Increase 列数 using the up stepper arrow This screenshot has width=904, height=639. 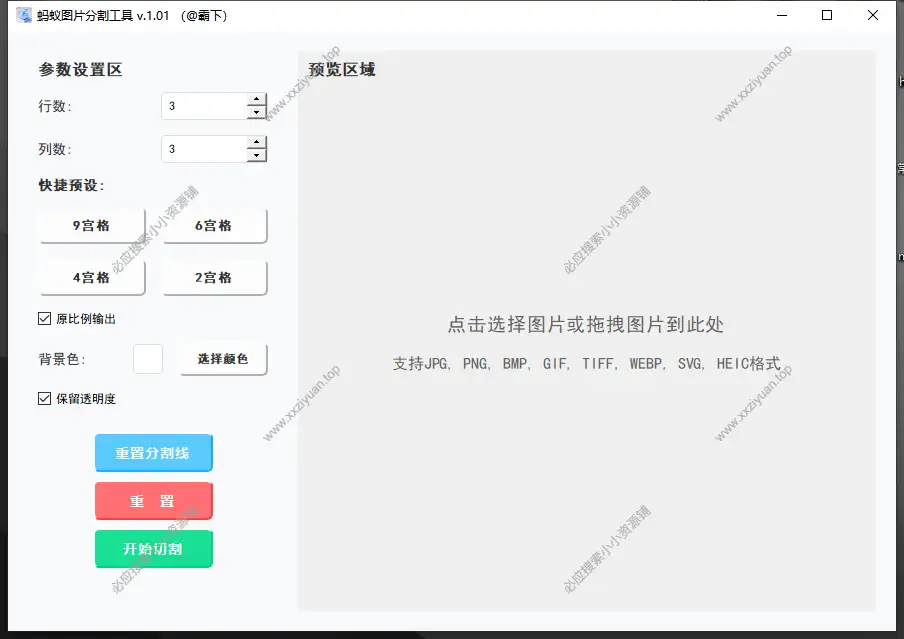[x=257, y=142]
